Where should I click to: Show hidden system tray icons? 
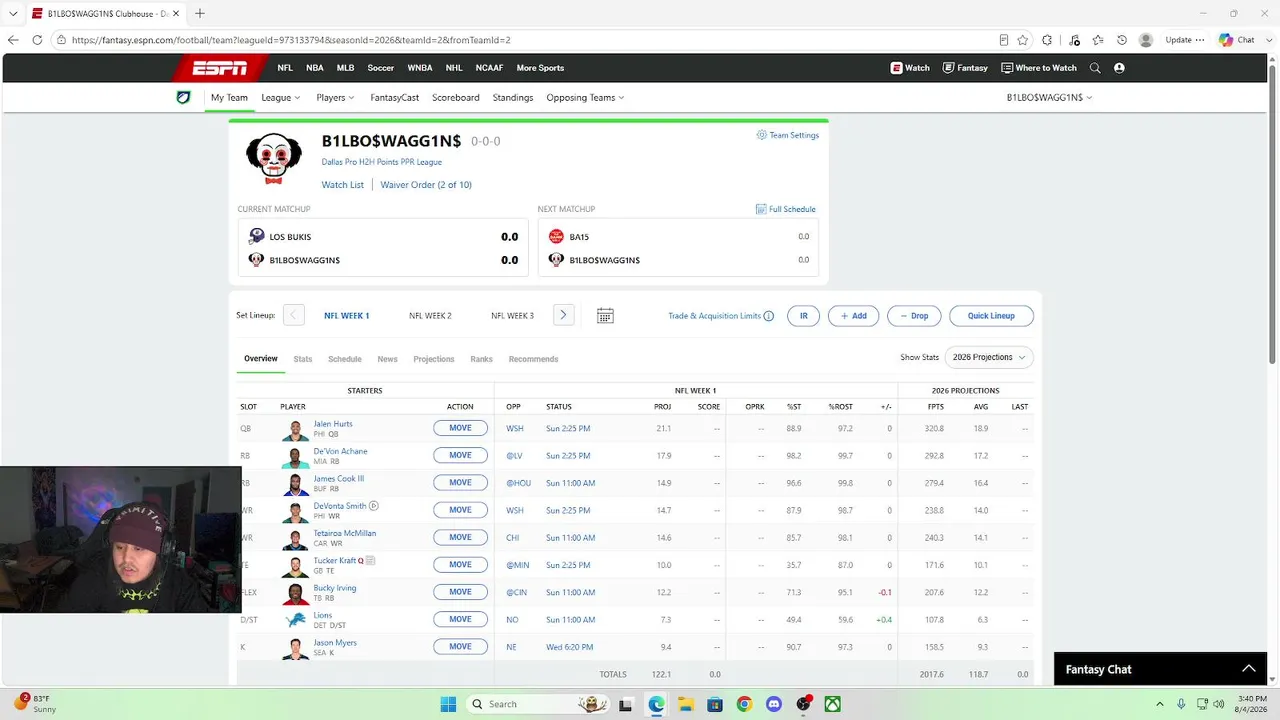point(1160,704)
